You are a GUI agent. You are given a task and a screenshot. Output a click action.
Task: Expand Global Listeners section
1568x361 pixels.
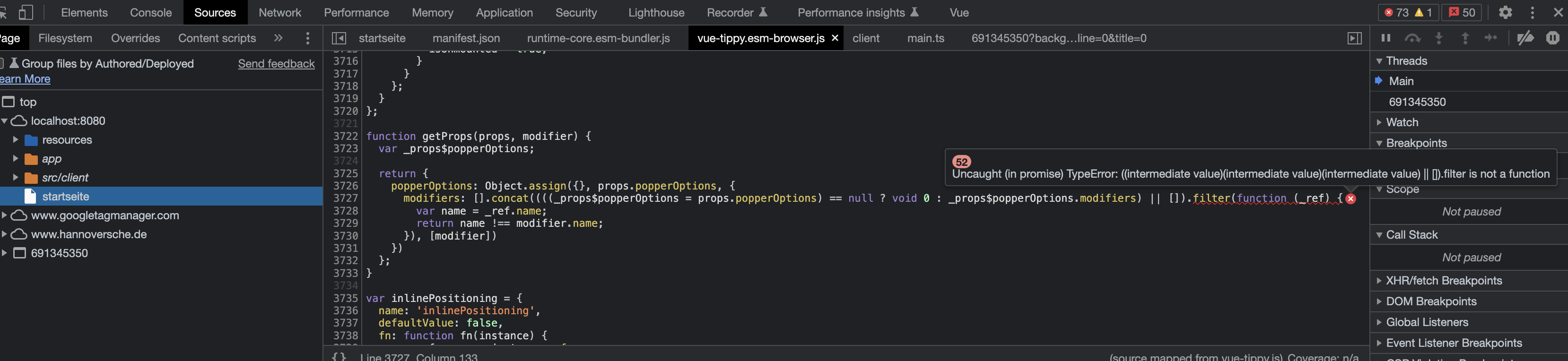[x=1379, y=322]
